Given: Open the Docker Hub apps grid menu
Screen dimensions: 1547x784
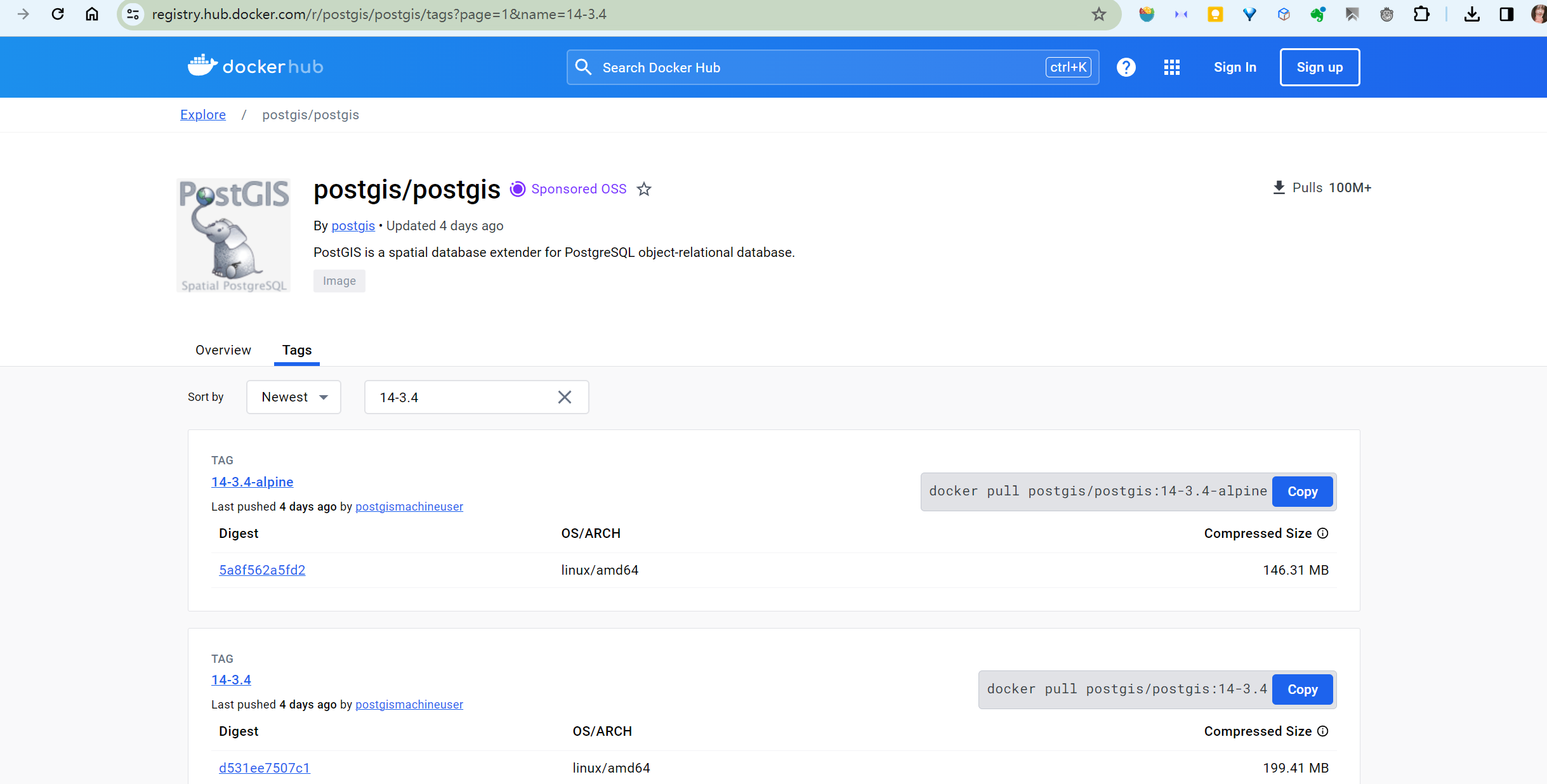Looking at the screenshot, I should (1171, 67).
